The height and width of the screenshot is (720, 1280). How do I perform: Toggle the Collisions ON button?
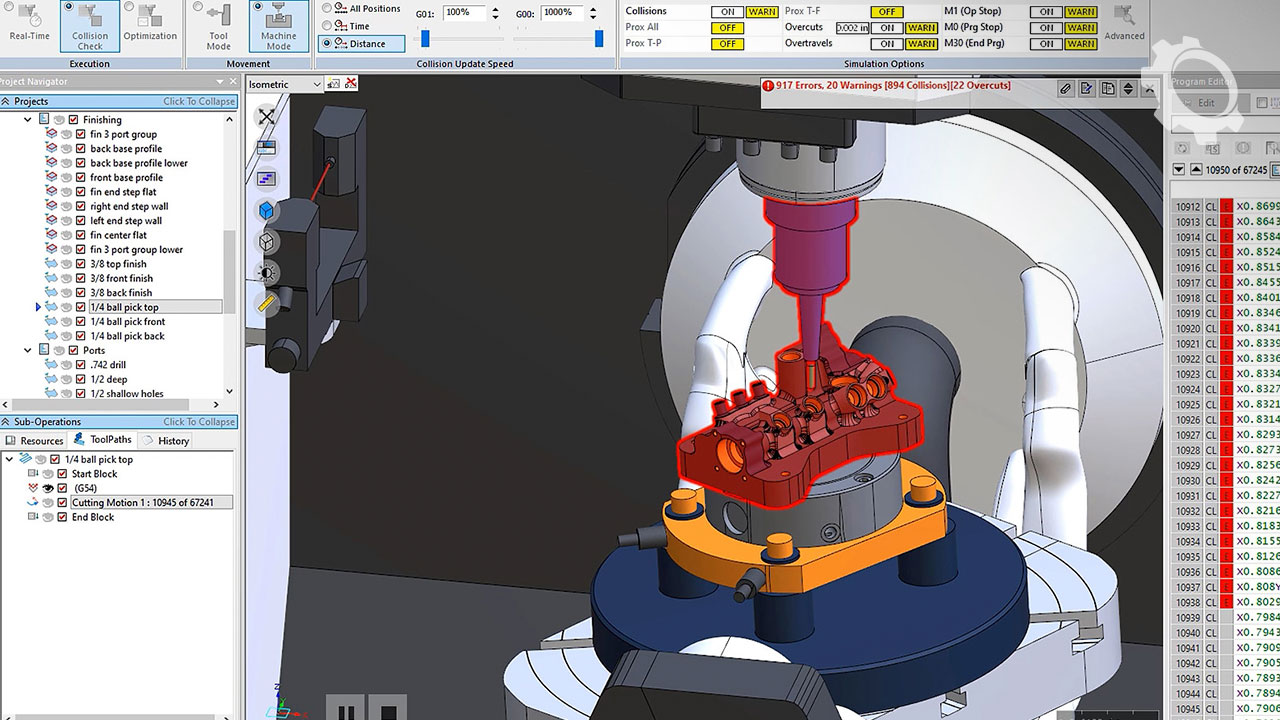click(x=727, y=12)
